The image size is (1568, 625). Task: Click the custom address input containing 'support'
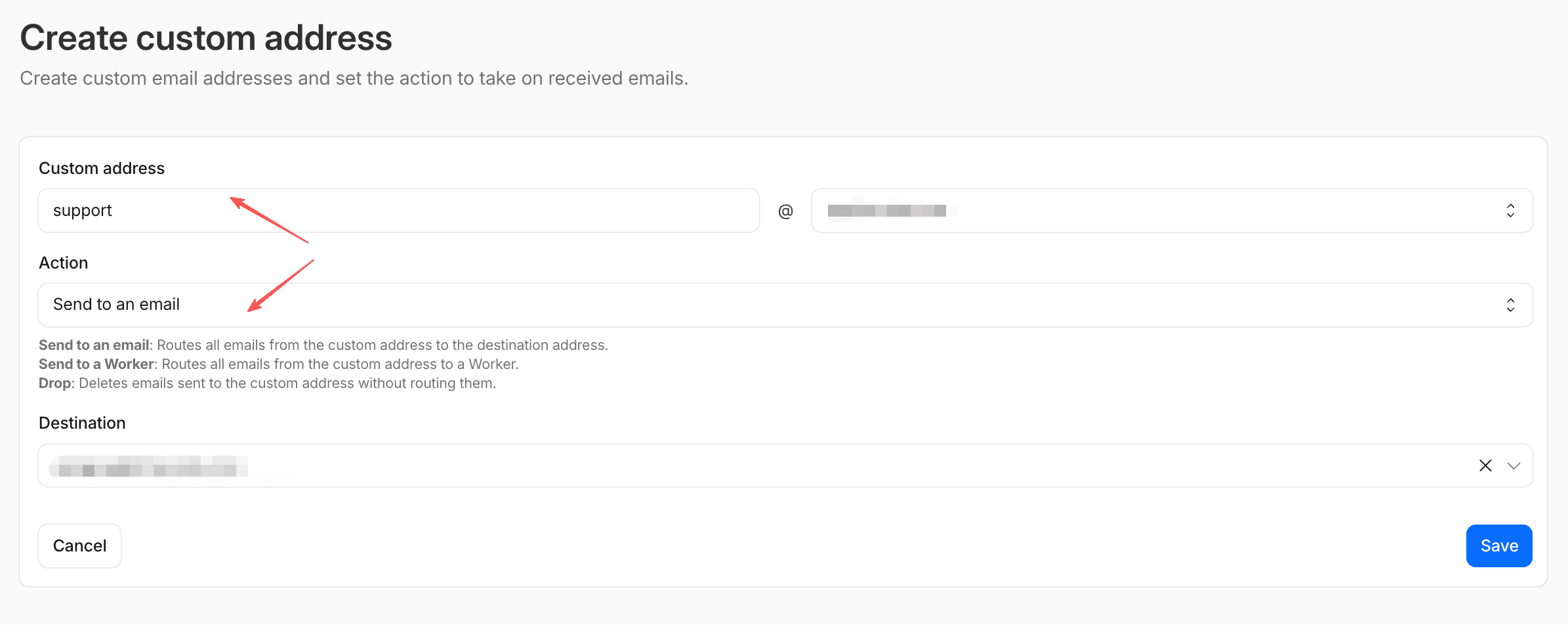pos(398,211)
